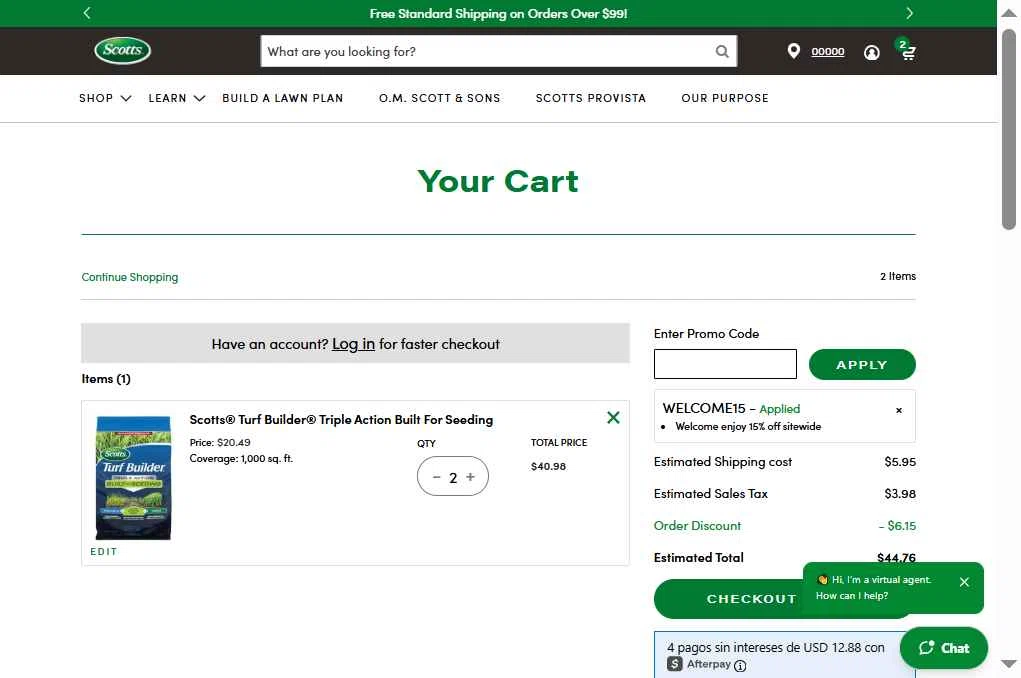This screenshot has height=678, width=1021.
Task: Open the shopping cart icon
Action: (907, 50)
